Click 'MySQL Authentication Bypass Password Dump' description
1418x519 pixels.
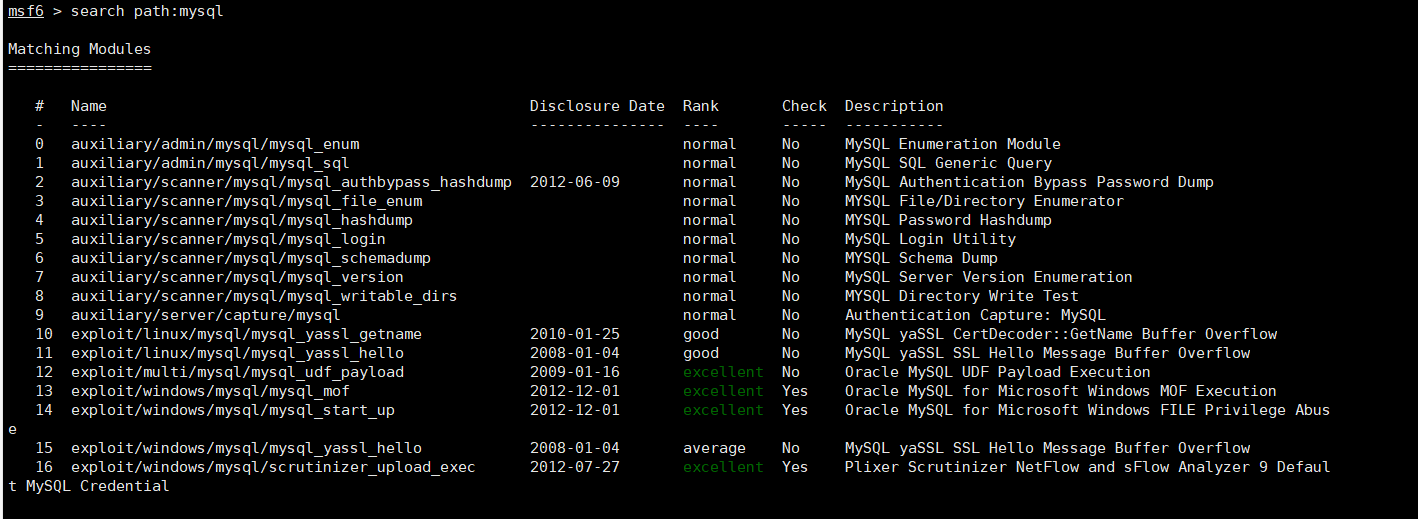[x=1029, y=182]
